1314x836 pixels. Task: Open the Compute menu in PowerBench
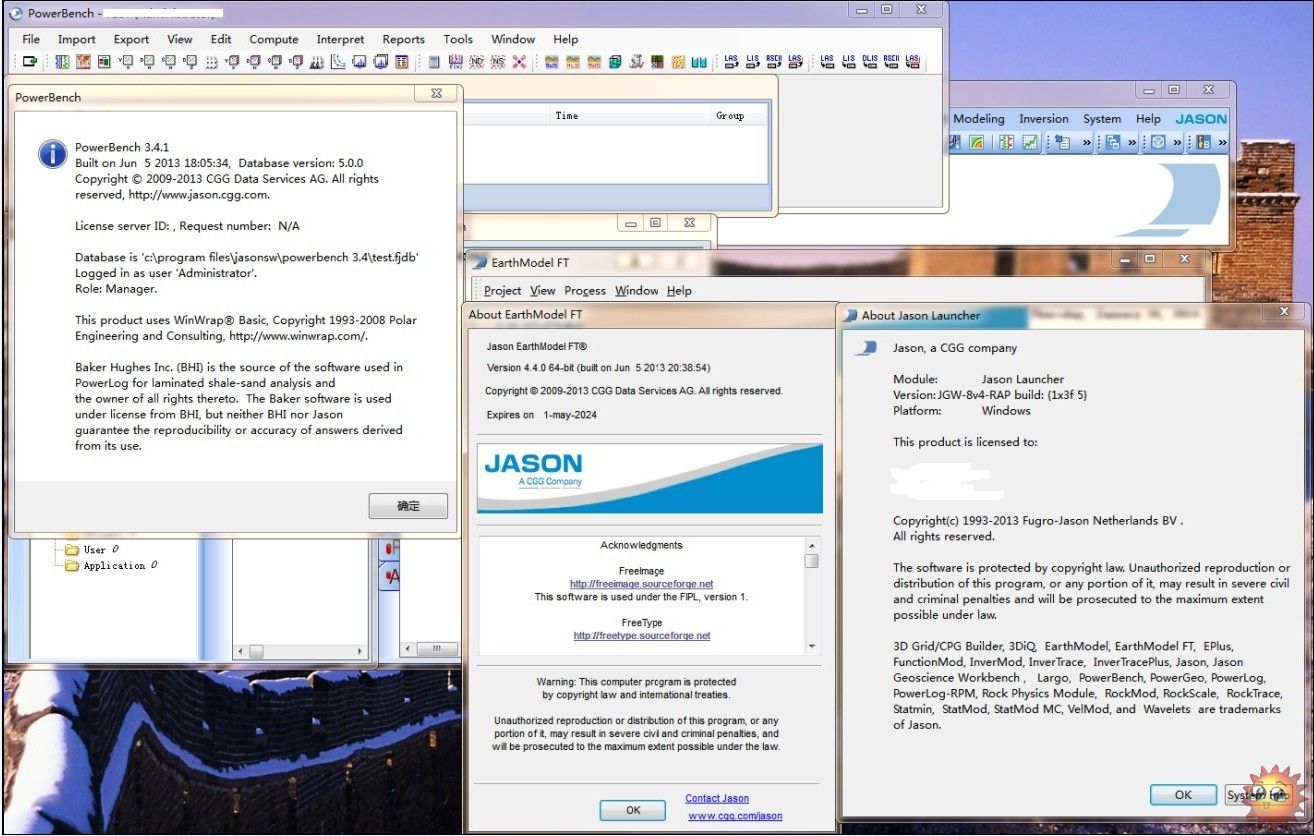click(x=274, y=39)
